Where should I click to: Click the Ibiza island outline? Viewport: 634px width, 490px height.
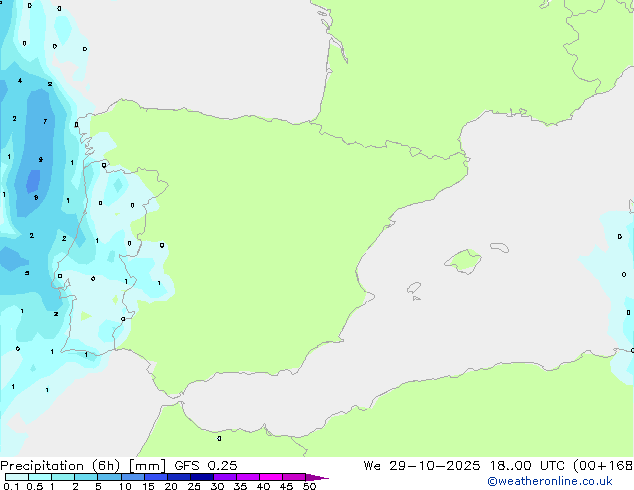(x=414, y=288)
